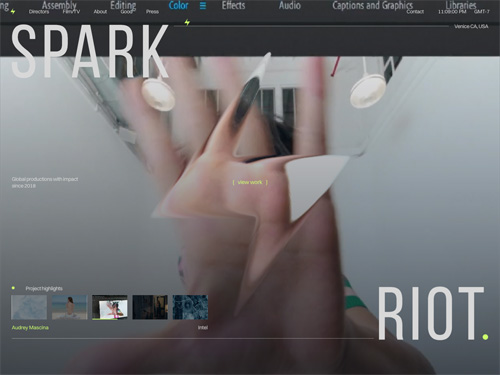Switch to the Assembly workspace tab
The image size is (500, 375).
click(x=59, y=5)
